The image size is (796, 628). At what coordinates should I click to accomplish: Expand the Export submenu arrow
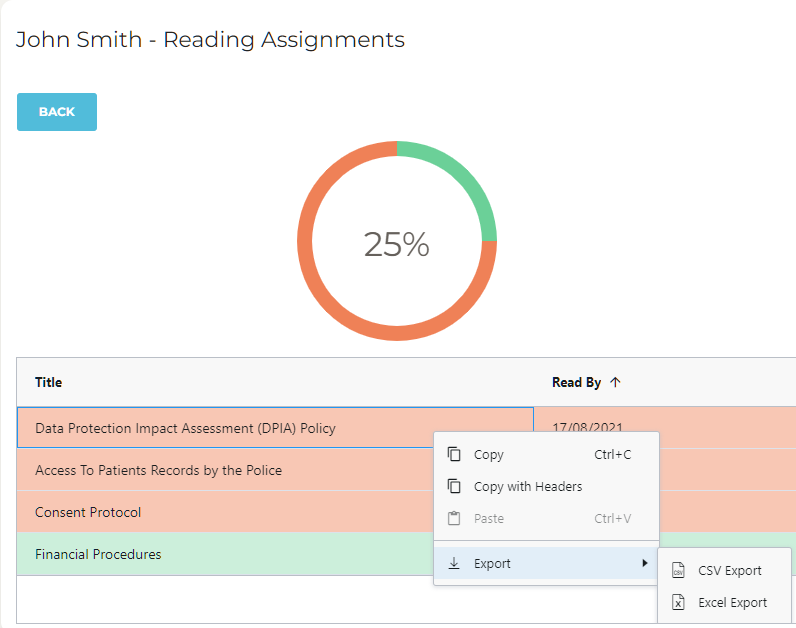(644, 563)
